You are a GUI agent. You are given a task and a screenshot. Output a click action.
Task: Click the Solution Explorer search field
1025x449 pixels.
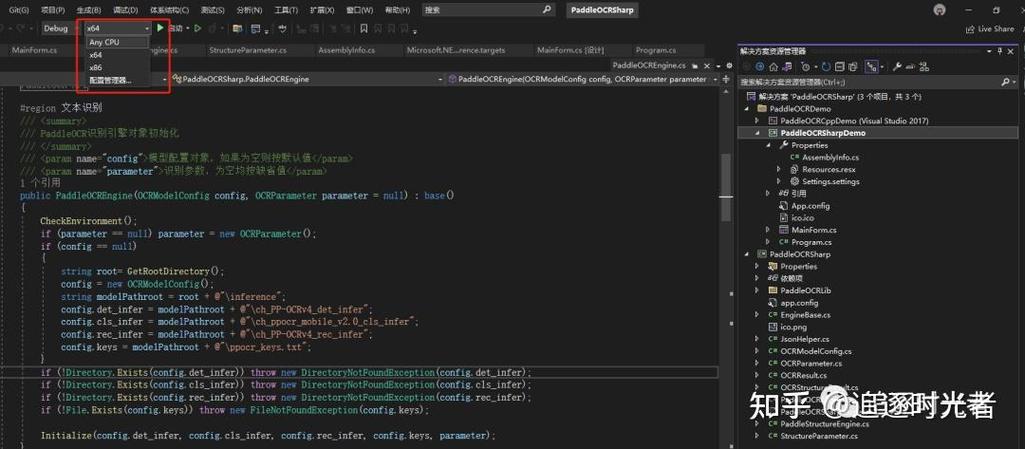pyautogui.click(x=869, y=82)
